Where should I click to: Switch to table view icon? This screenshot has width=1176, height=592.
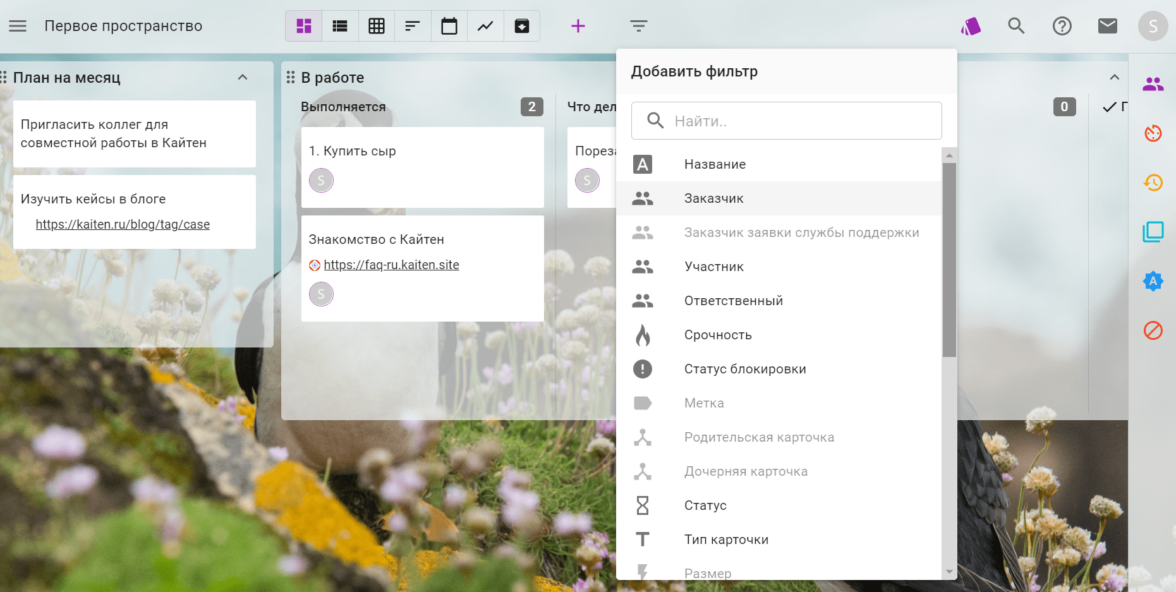(x=376, y=26)
